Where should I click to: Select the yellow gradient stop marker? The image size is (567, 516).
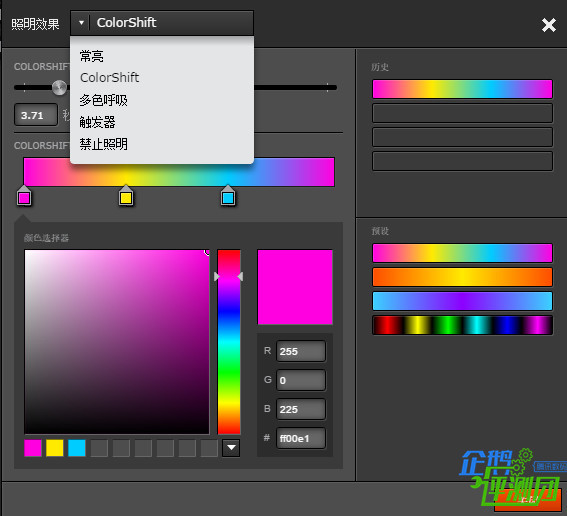[126, 196]
